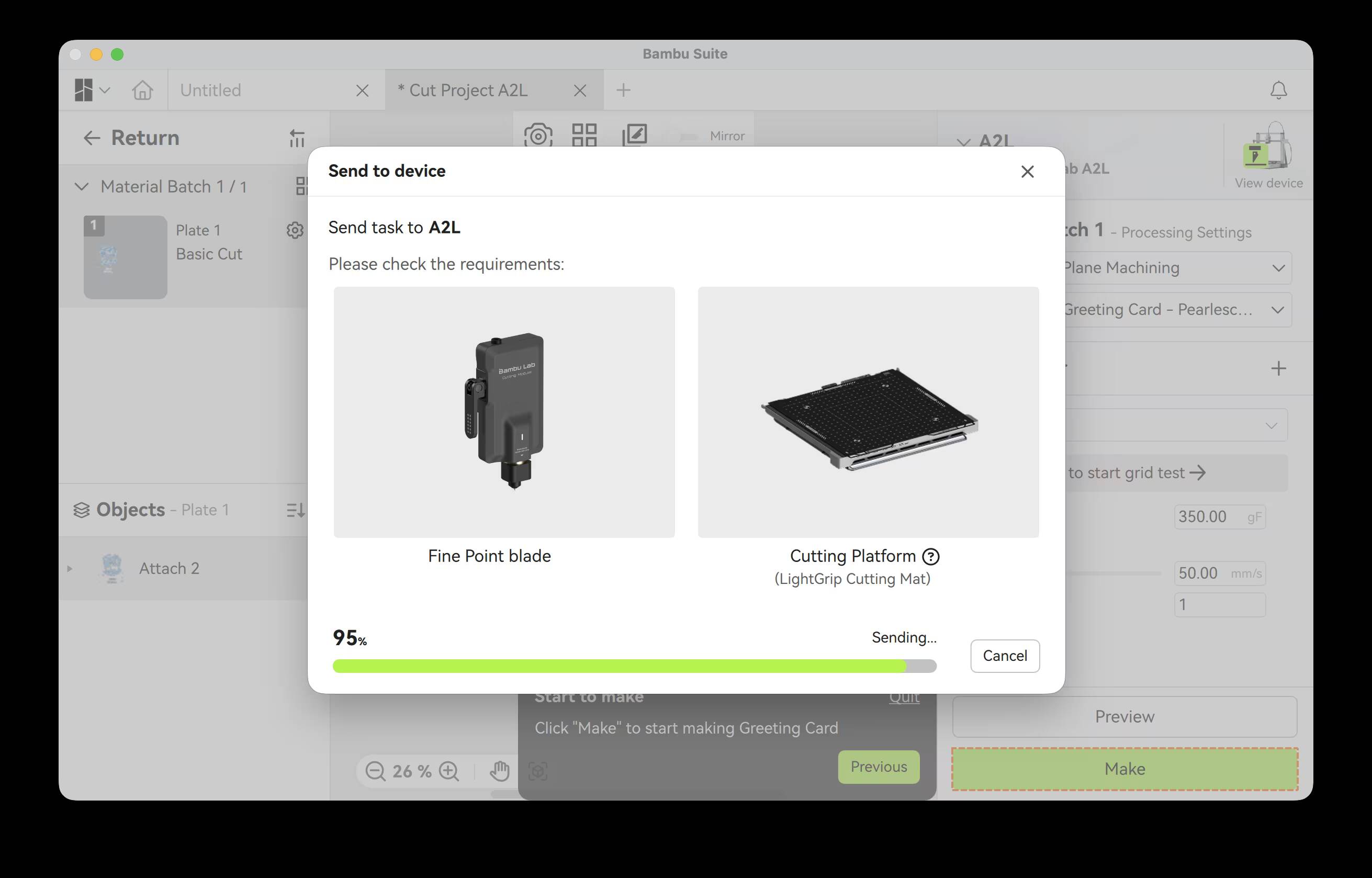Screen dimensions: 1372x878
Task: Open the Plane Machining dropdown
Action: coord(1178,268)
